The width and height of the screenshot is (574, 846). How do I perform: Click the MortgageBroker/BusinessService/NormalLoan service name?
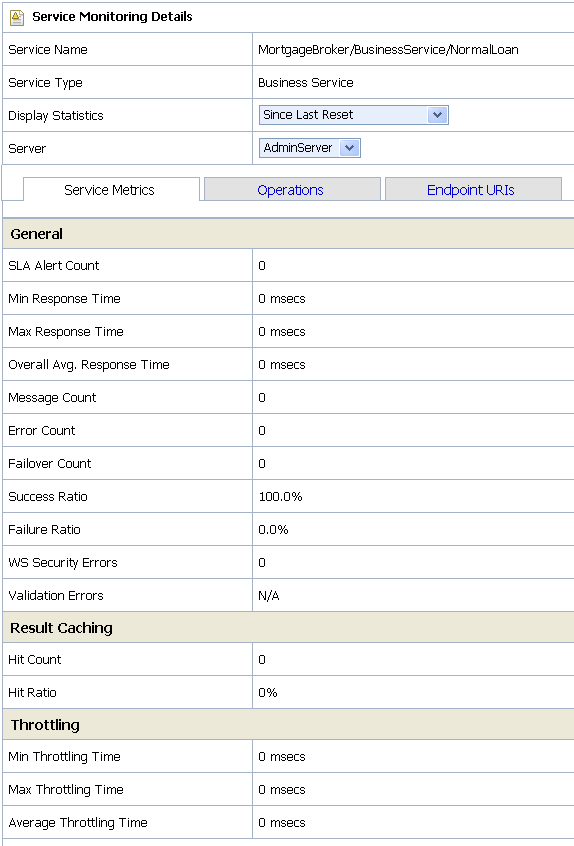pyautogui.click(x=388, y=50)
